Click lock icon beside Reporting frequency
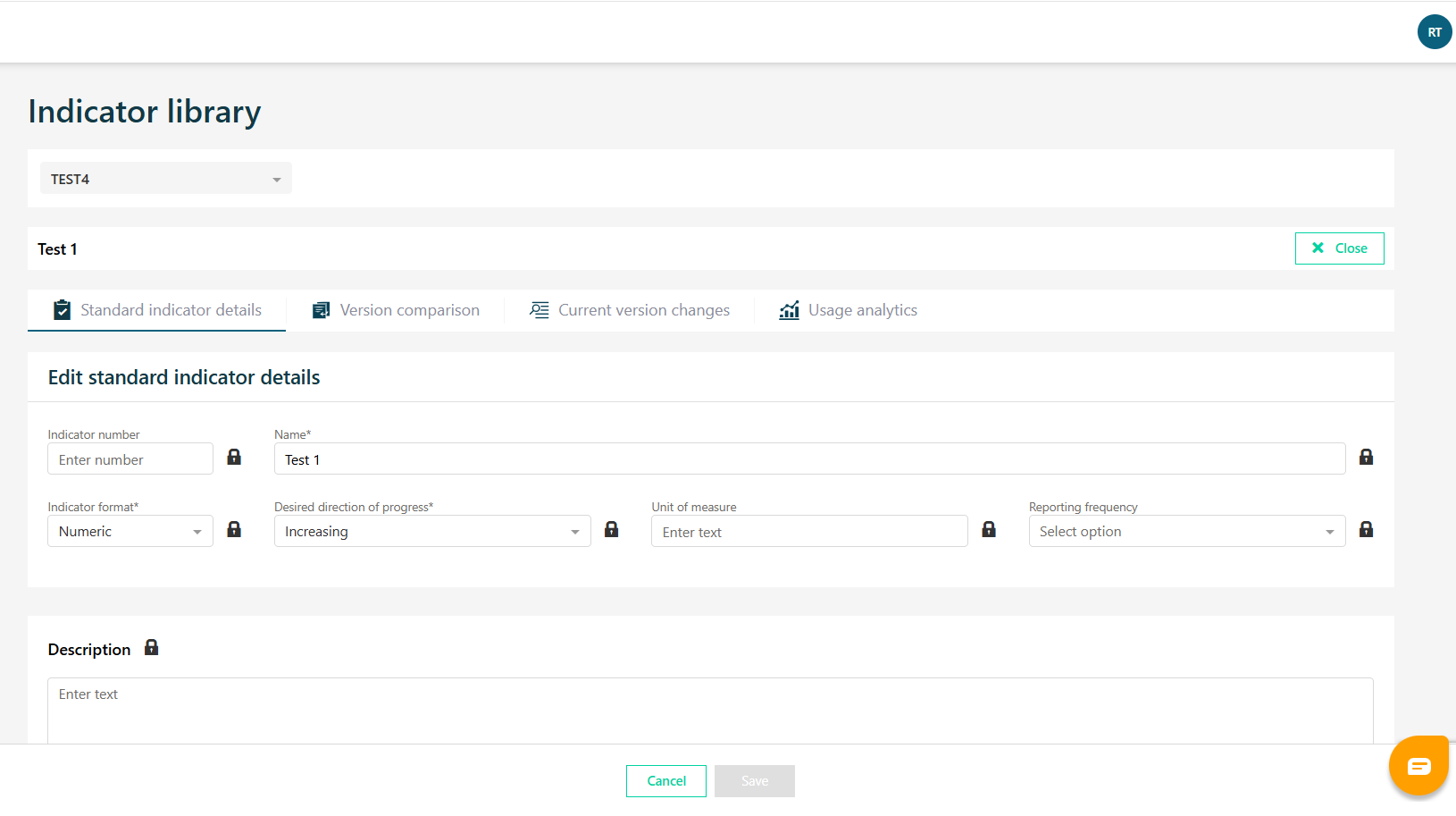1456x816 pixels. (1366, 529)
